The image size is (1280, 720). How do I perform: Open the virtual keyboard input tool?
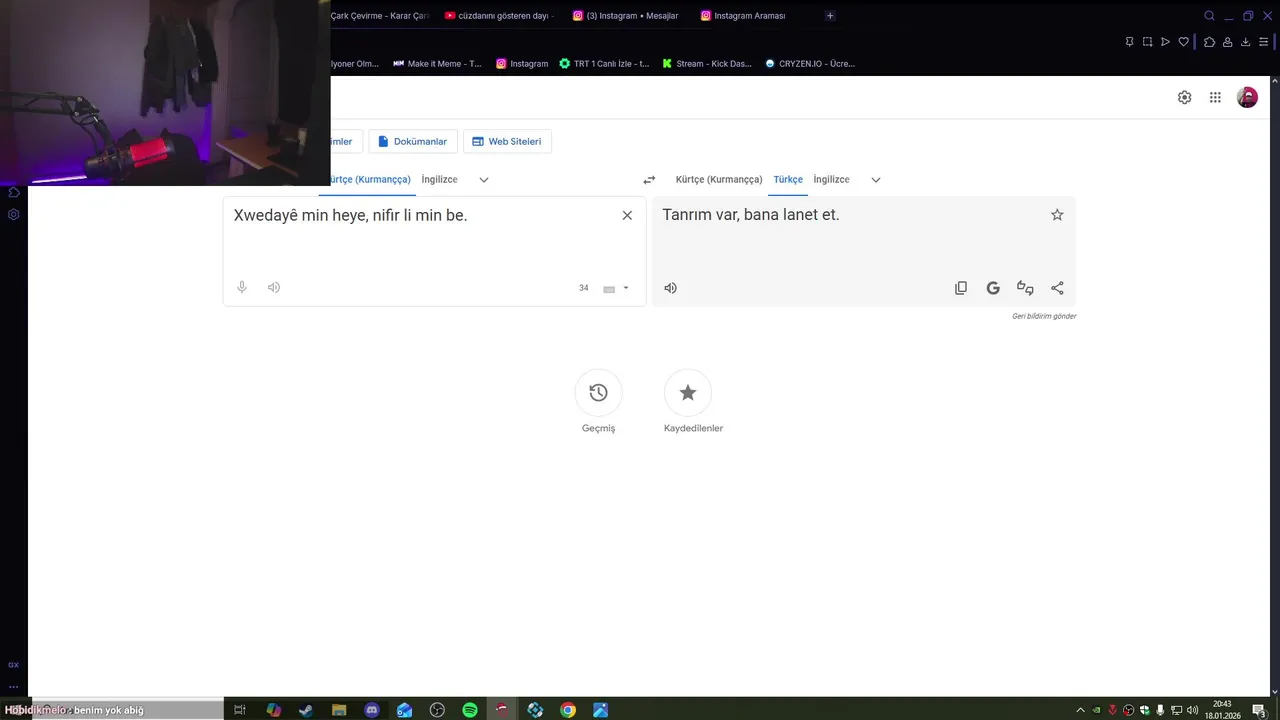(x=609, y=288)
